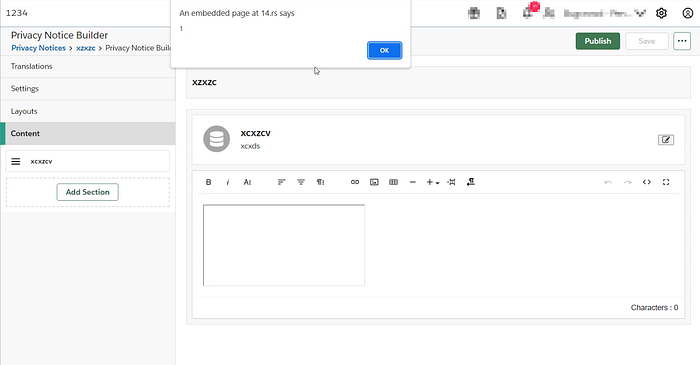
Task: Open the user profile icon
Action: tap(688, 13)
